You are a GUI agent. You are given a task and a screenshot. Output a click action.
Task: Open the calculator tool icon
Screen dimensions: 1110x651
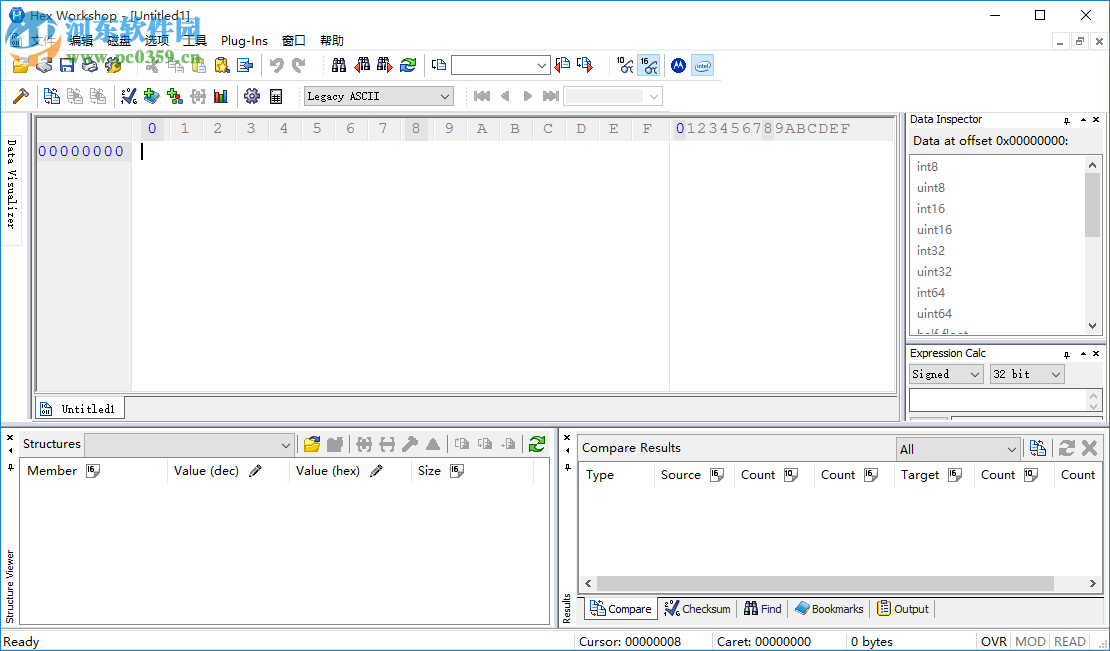point(276,96)
